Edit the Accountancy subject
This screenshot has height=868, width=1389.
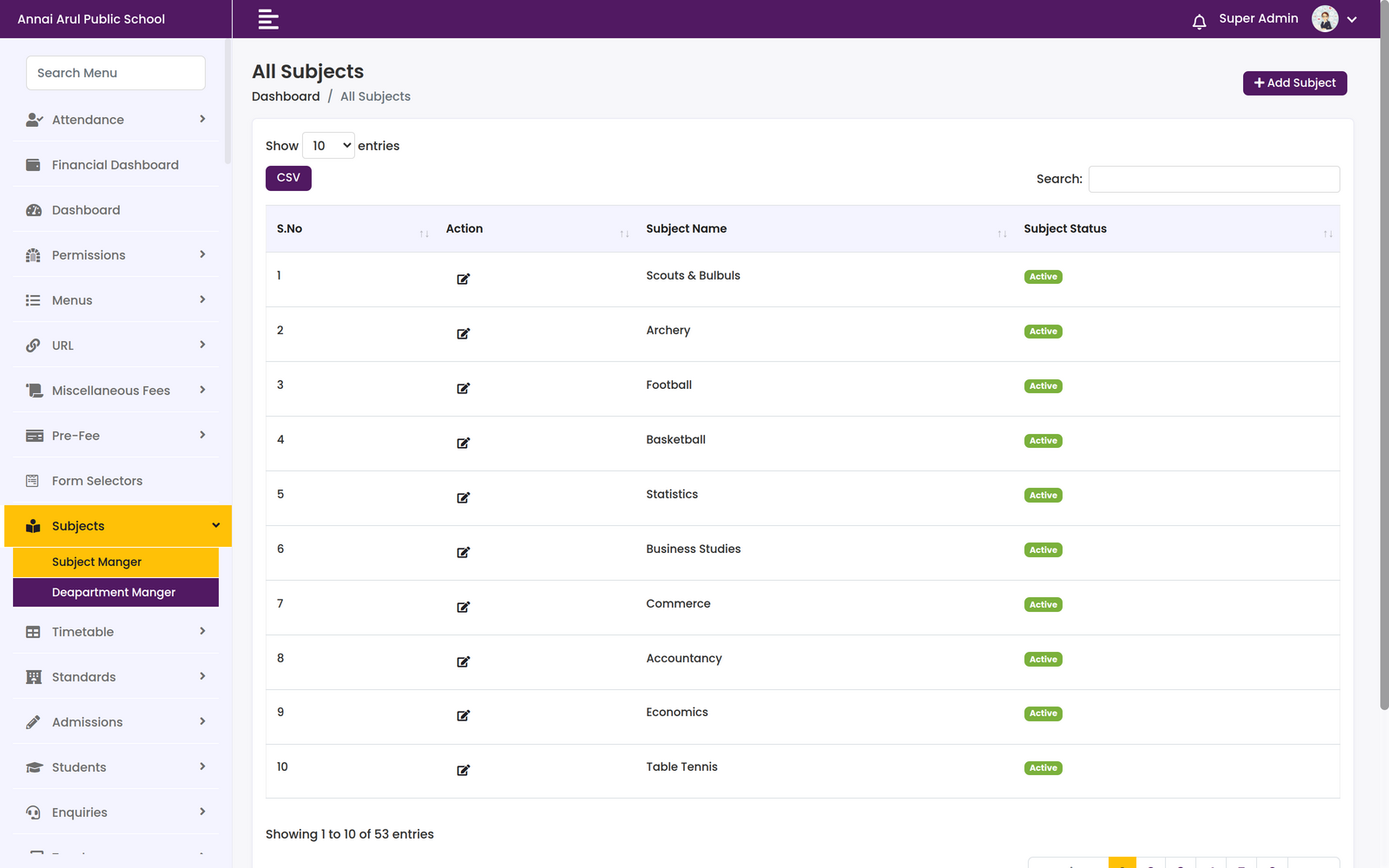click(464, 661)
